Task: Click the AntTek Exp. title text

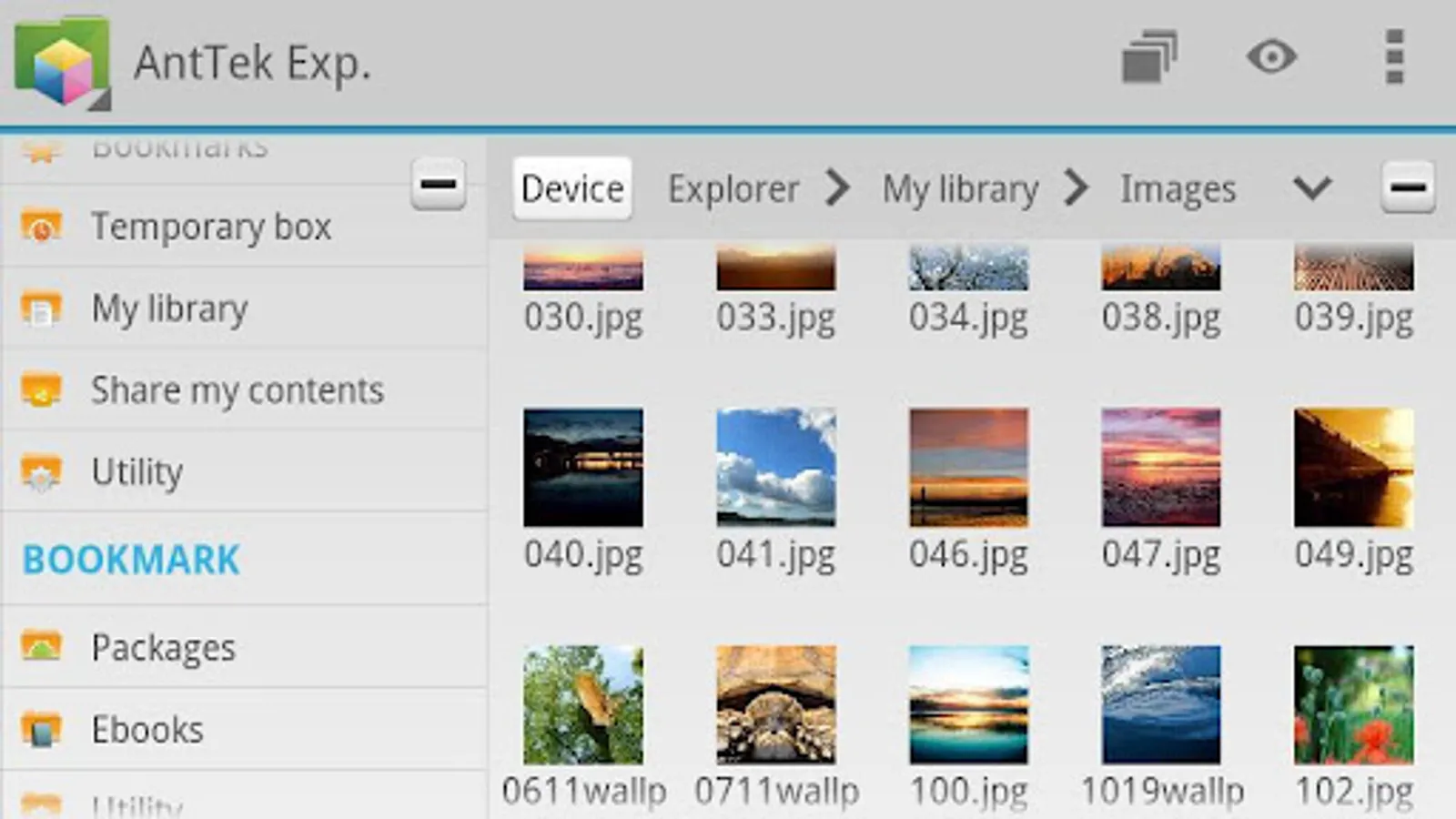Action: point(252,64)
